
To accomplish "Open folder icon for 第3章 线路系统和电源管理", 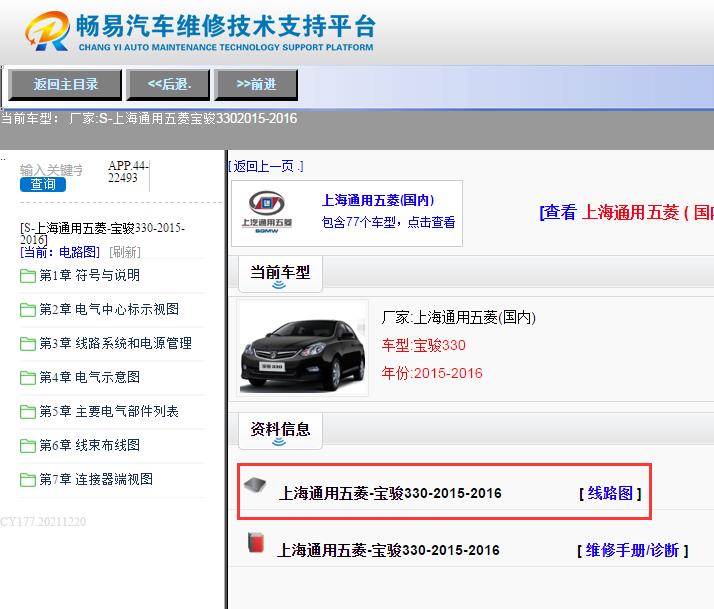I will tap(28, 343).
